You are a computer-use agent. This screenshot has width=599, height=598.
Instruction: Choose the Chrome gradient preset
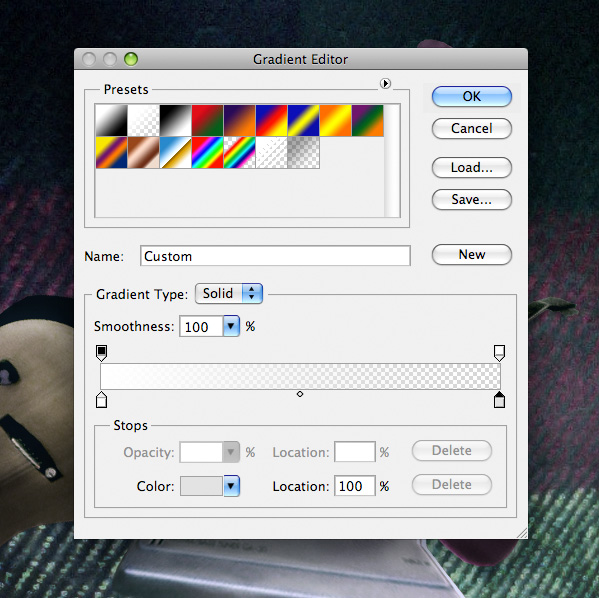[175, 153]
